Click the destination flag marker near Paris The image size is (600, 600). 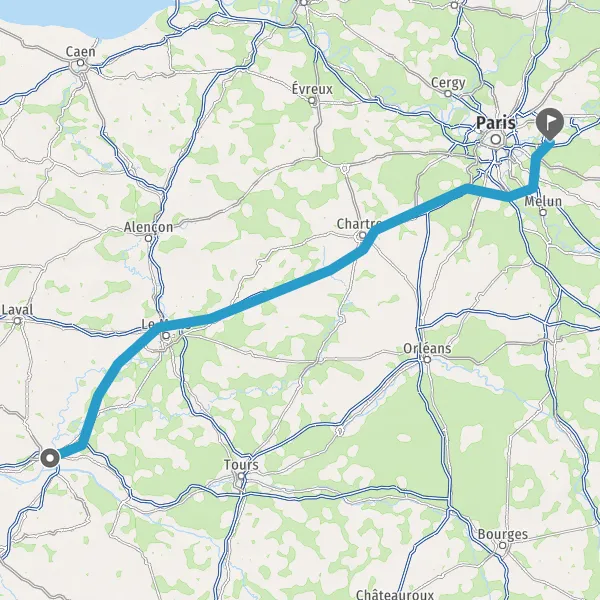pos(549,124)
